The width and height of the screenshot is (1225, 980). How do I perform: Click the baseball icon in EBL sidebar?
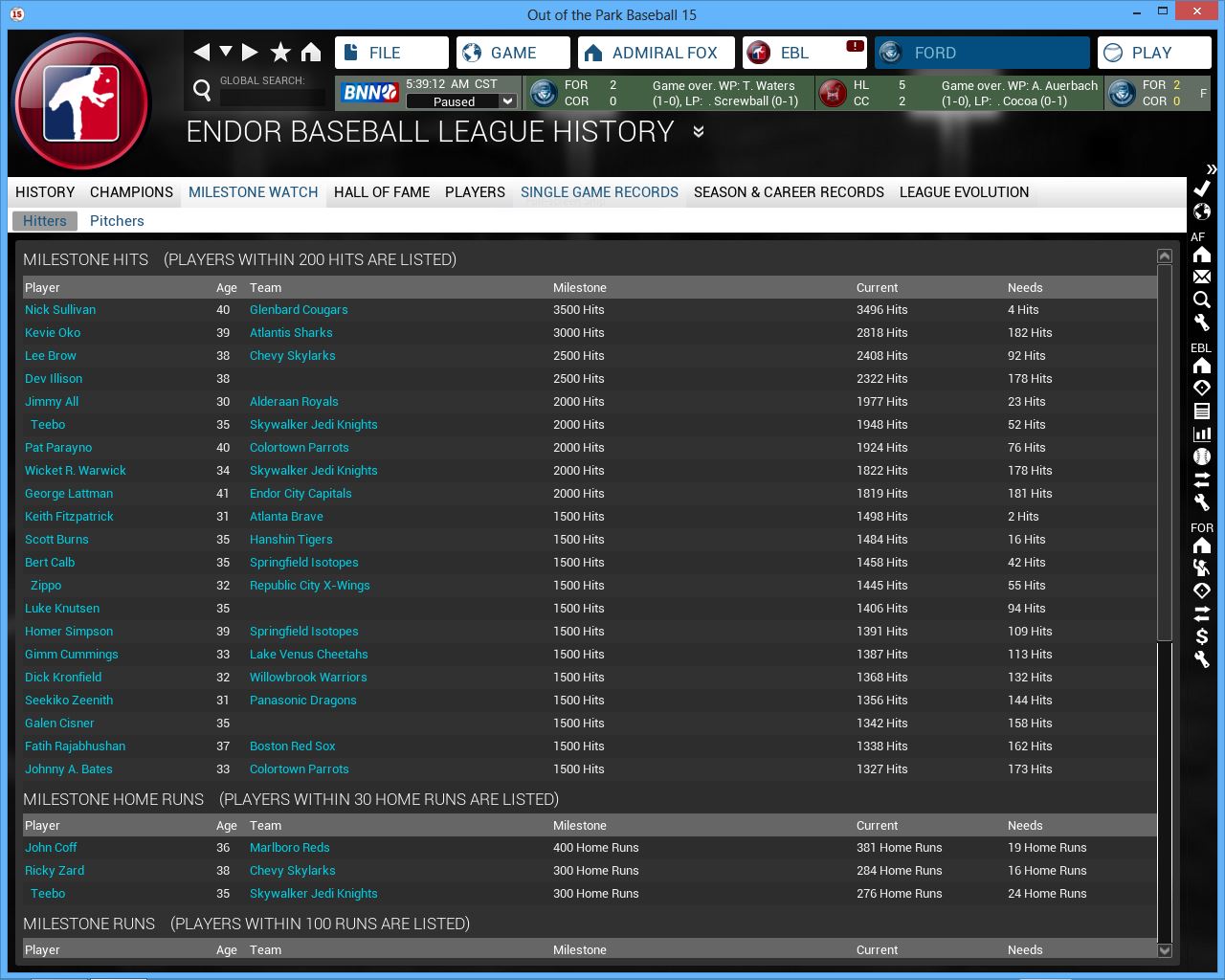point(1202,457)
